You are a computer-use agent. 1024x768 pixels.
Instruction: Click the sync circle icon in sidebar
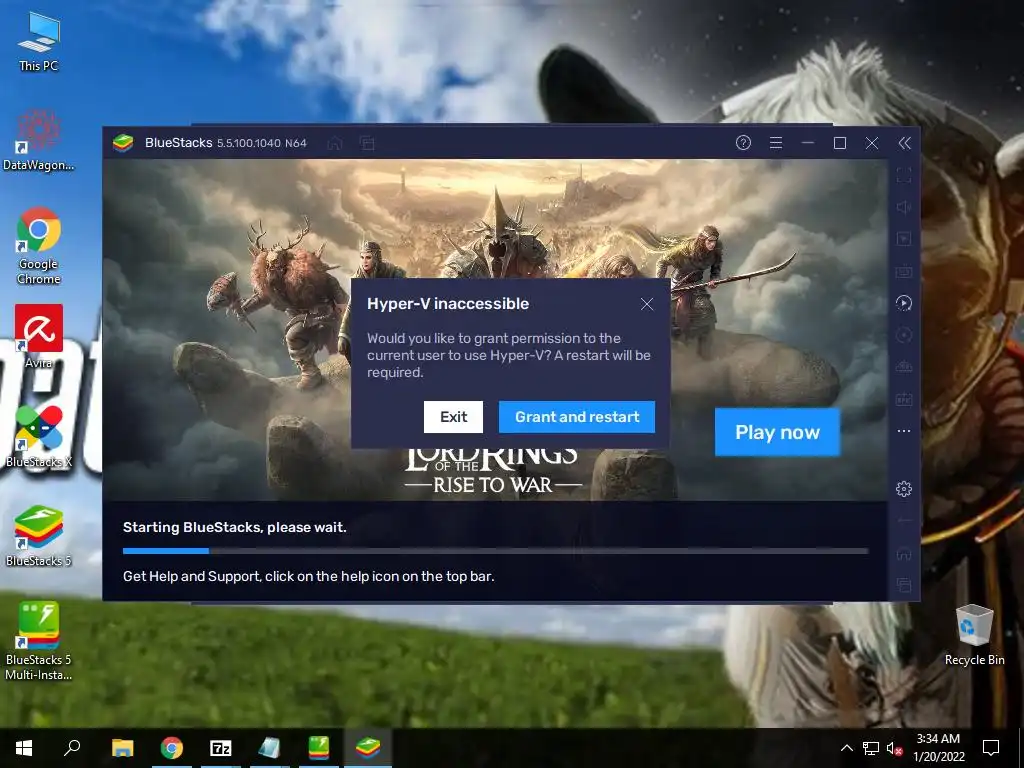coord(904,335)
